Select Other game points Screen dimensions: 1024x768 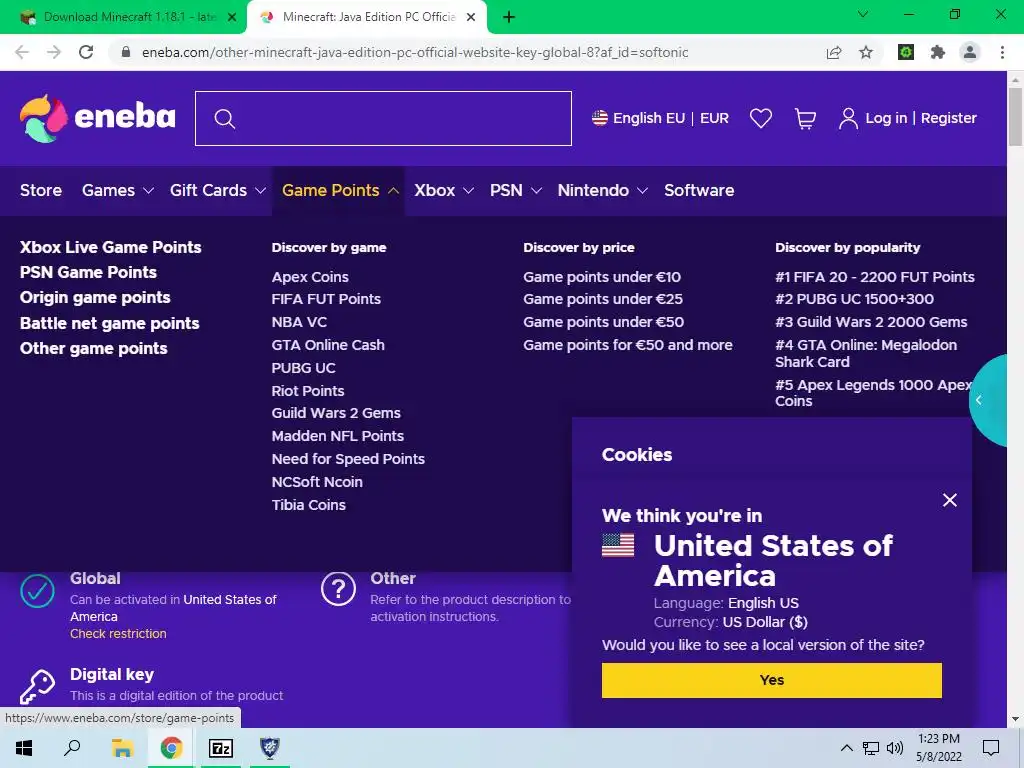coord(93,348)
